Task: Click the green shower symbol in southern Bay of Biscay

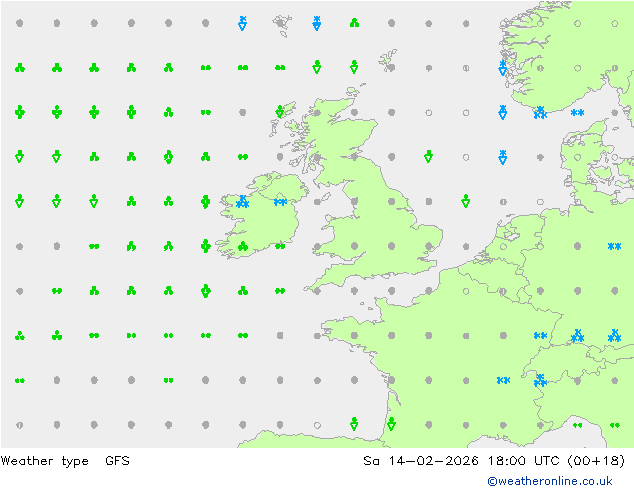Action: click(x=354, y=424)
